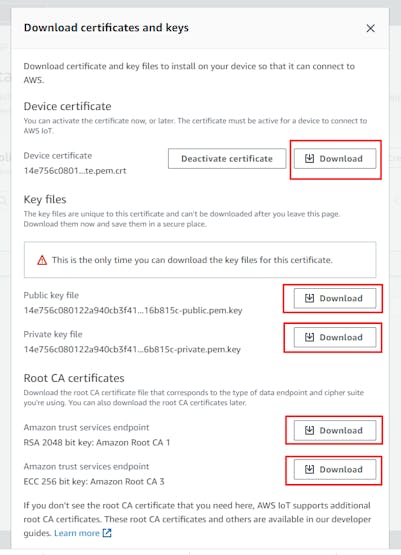401x555 pixels.
Task: Click download icon in Root CA 1 button
Action: [x=309, y=430]
